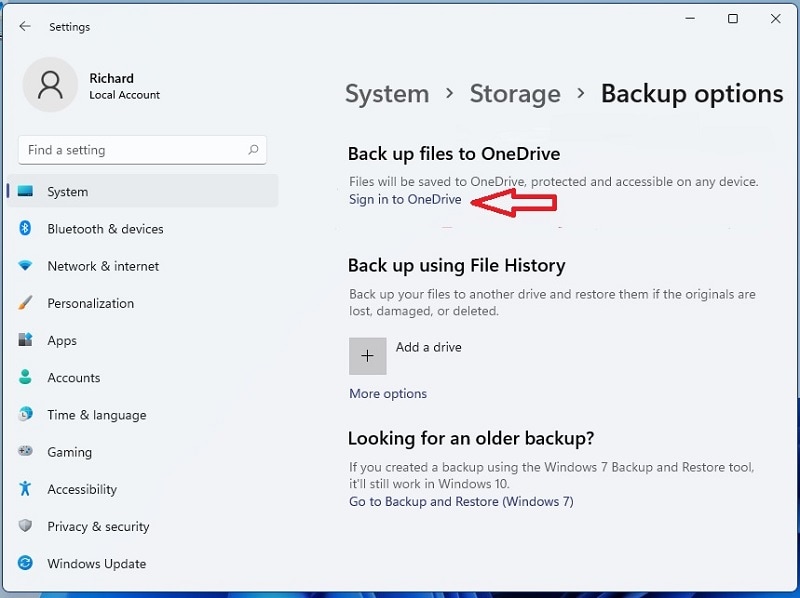800x598 pixels.
Task: Select System in the sidebar
Action: (x=68, y=192)
